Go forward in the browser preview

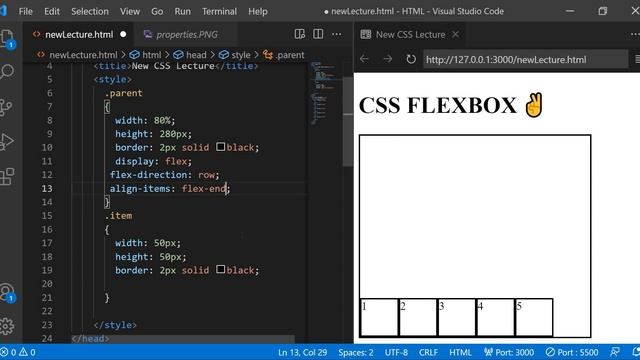(387, 59)
